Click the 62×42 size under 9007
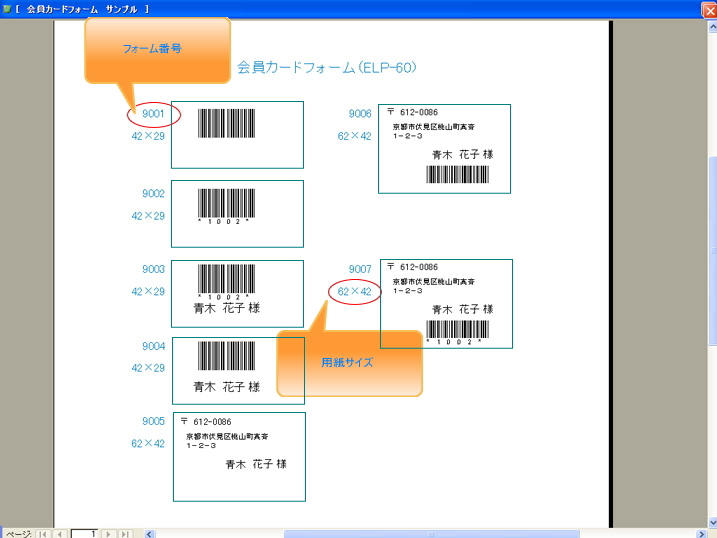The width and height of the screenshot is (717, 538). click(x=354, y=291)
